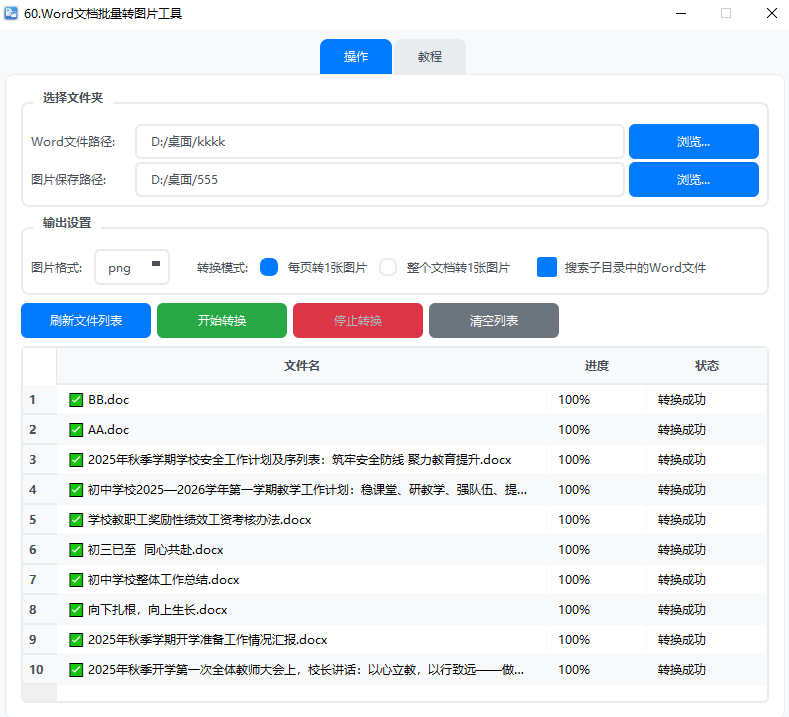Screen dimensions: 789x717
Task: Click the 清空列表 button
Action: point(494,321)
